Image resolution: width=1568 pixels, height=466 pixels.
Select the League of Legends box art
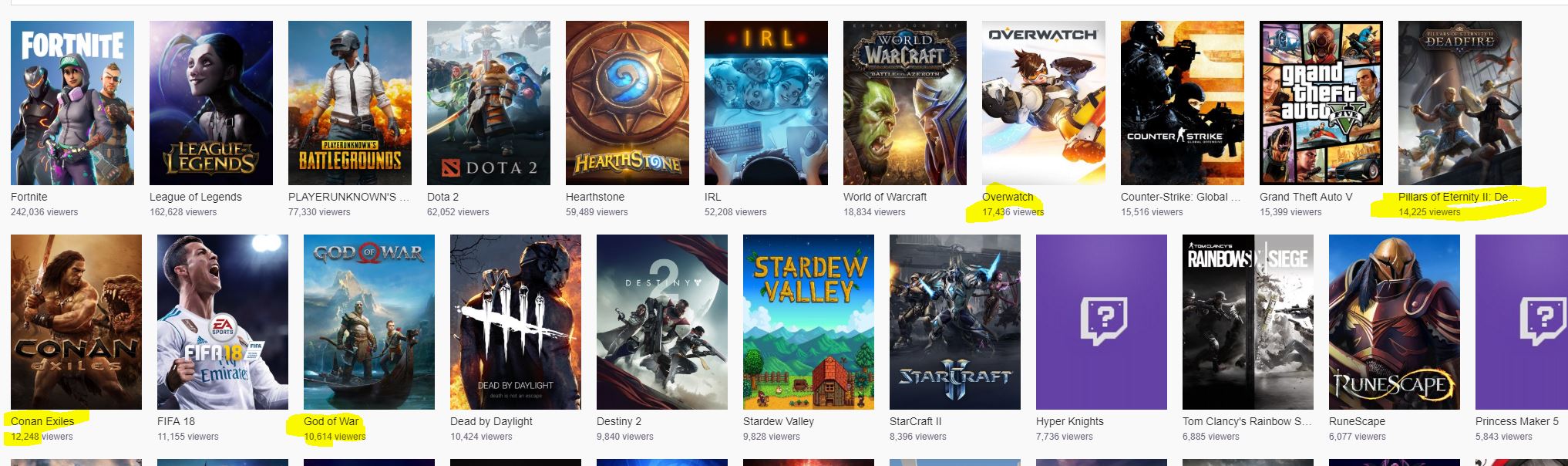click(211, 103)
